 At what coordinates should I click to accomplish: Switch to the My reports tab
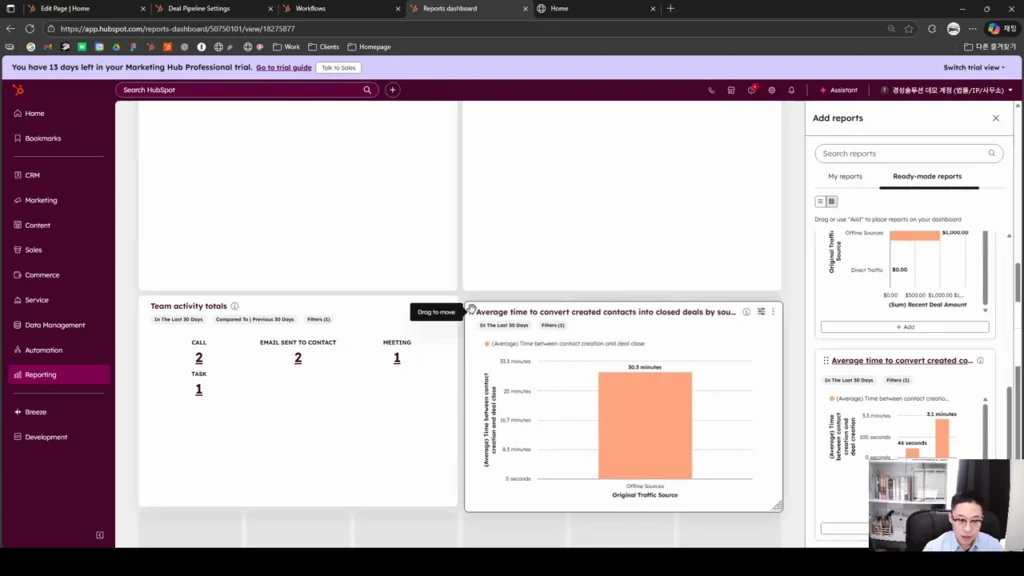coord(845,176)
